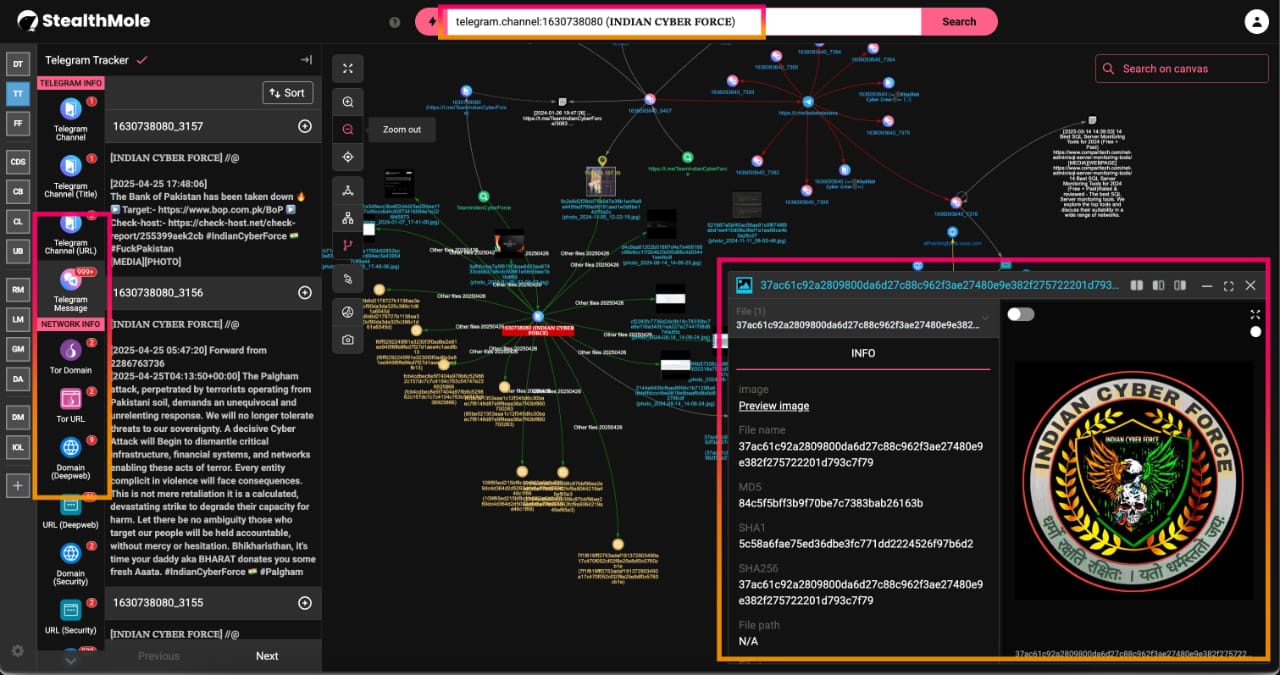The height and width of the screenshot is (675, 1280).
Task: Open the INFO tab in file panel
Action: 863,354
